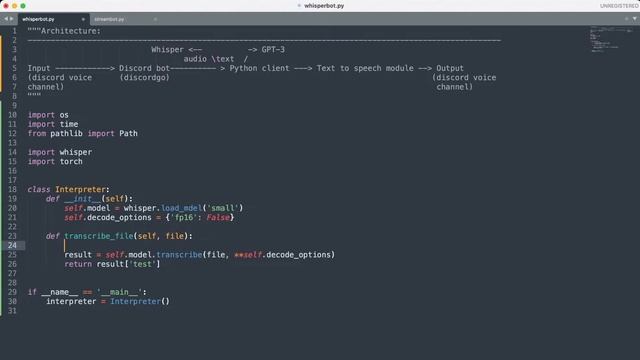Close the streambot.py tab

tap(155, 19)
